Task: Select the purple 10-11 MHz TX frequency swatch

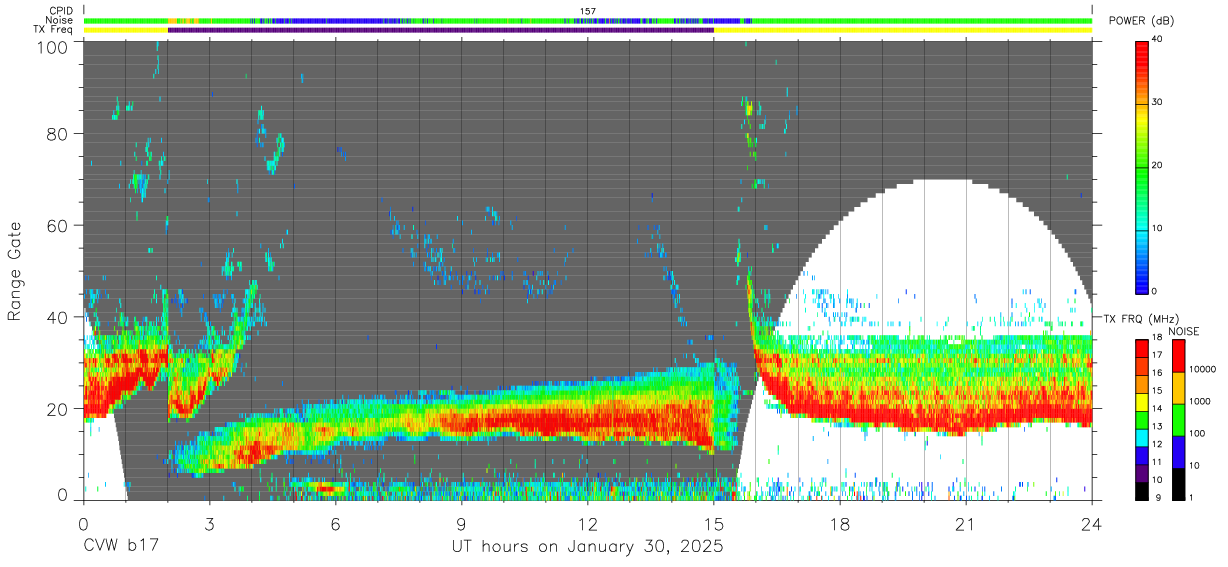Action: [x=1142, y=473]
